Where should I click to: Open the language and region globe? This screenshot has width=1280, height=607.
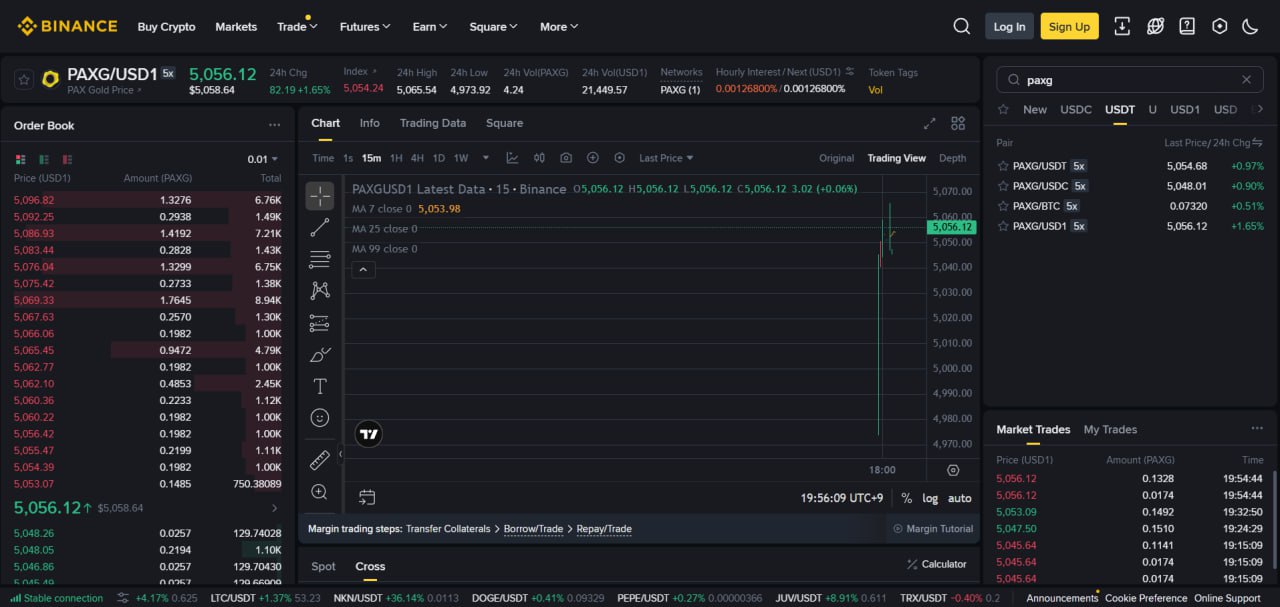[x=1155, y=27]
